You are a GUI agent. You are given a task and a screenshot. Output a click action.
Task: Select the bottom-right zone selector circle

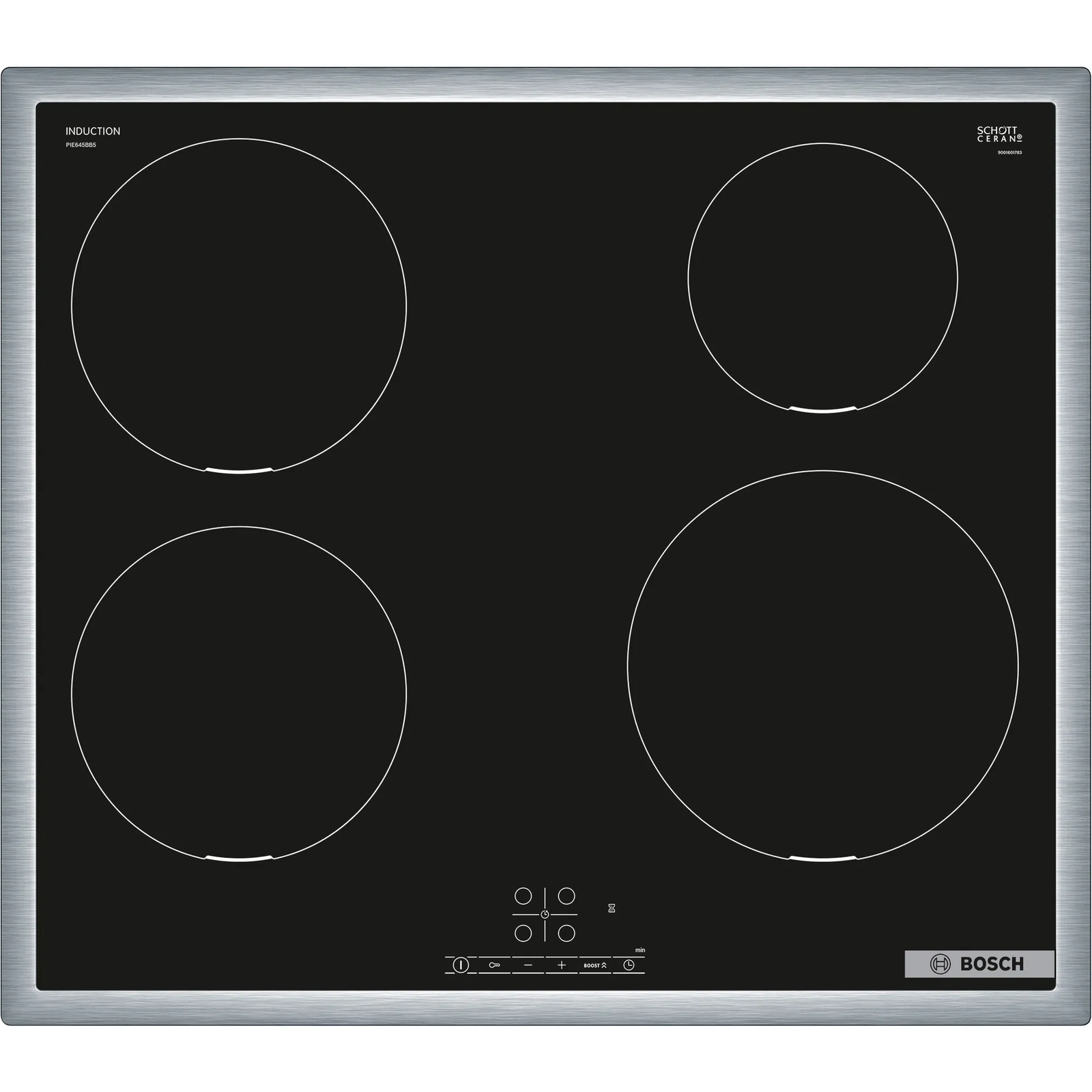pyautogui.click(x=566, y=933)
